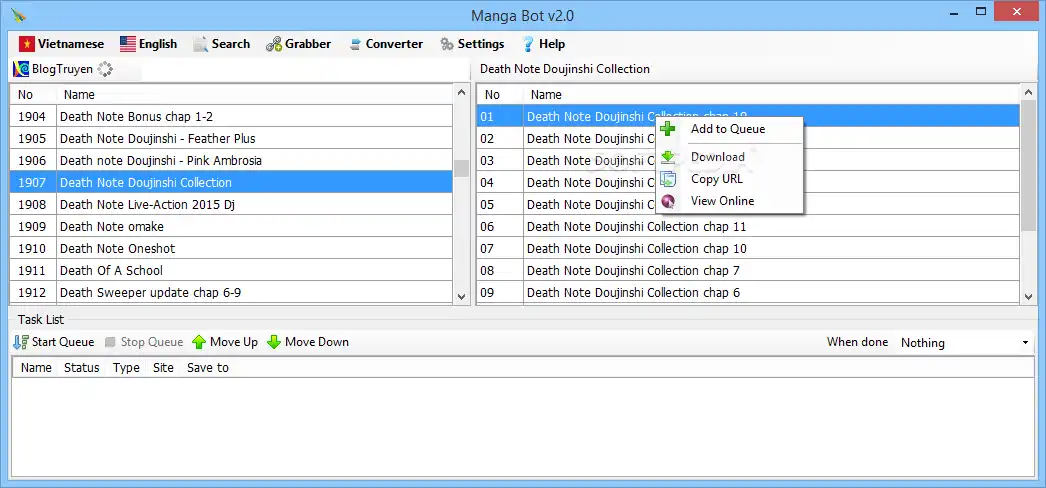Select Death Note Live-Action 2015 Dj

pyautogui.click(x=231, y=205)
